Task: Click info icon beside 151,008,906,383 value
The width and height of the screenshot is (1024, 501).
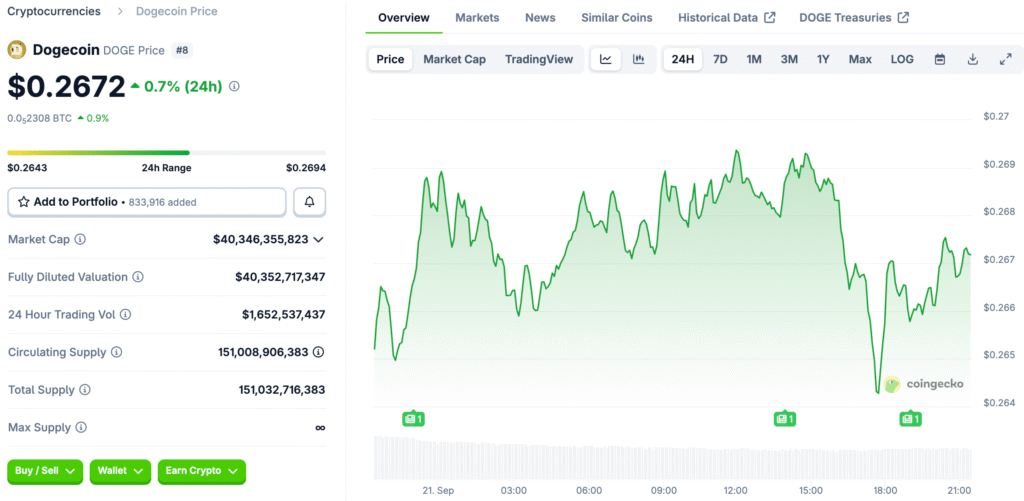Action: coord(319,352)
